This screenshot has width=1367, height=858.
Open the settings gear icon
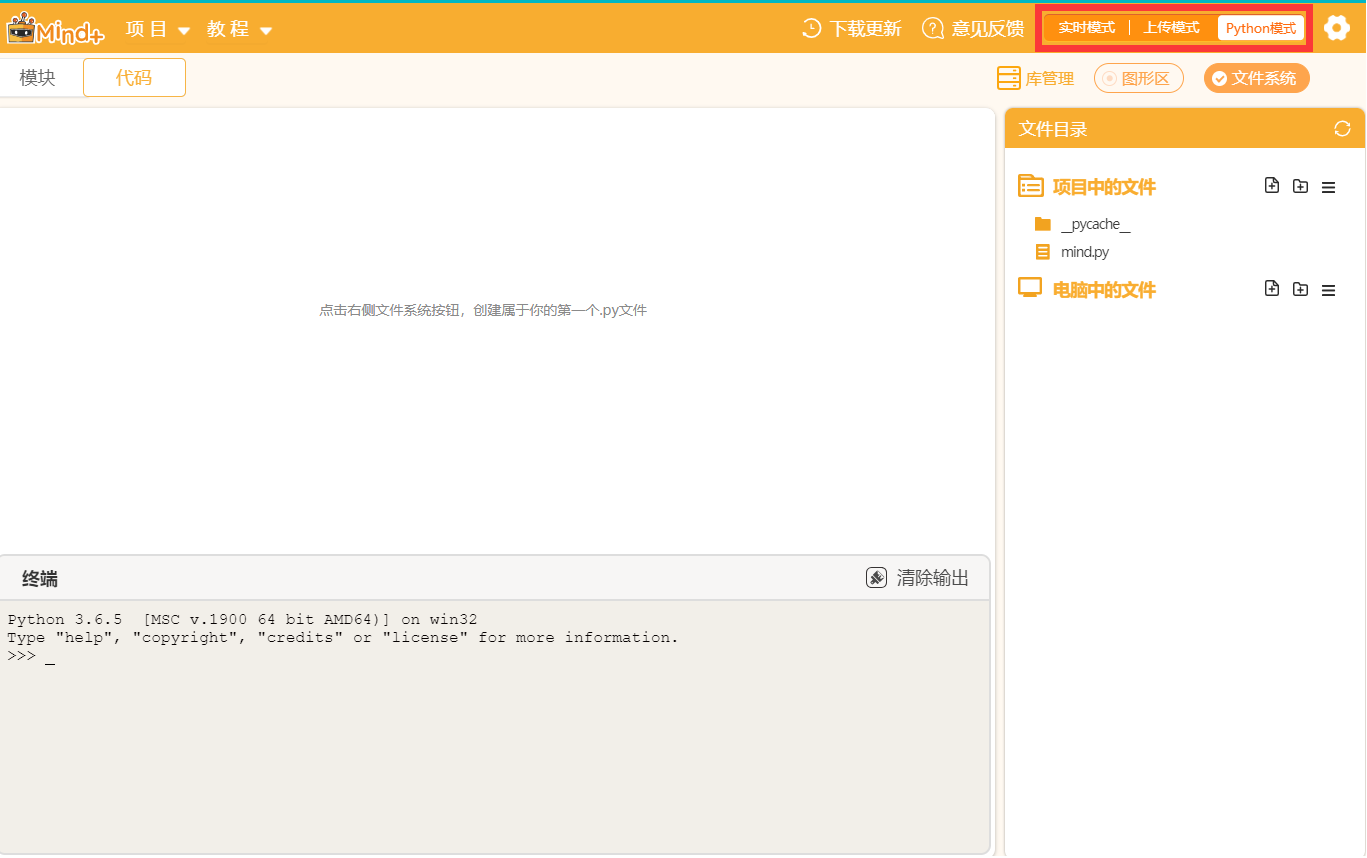click(x=1337, y=28)
